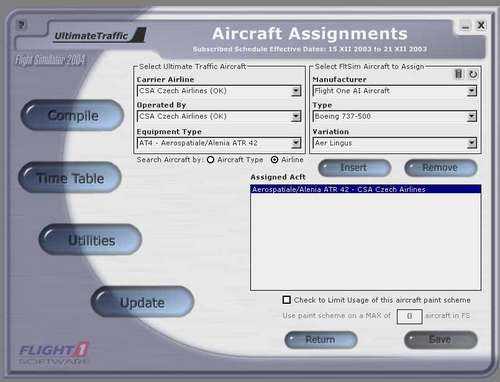500x382 pixels.
Task: Open the Manufacturer dropdown
Action: [x=471, y=91]
